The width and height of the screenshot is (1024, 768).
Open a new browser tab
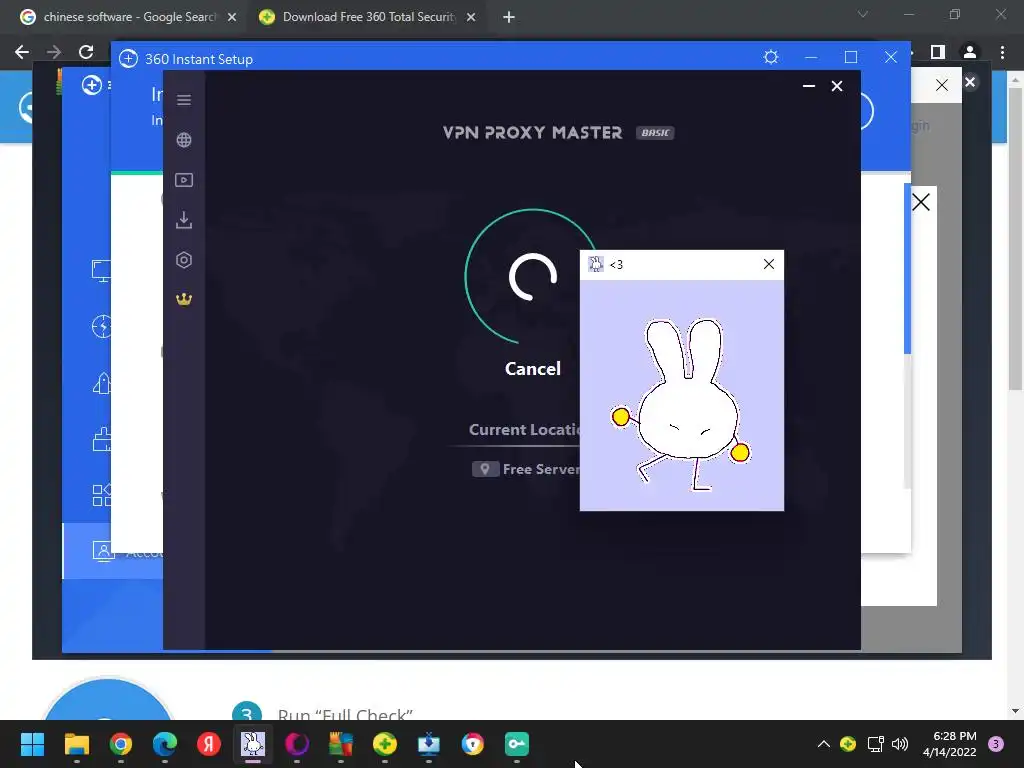pos(509,17)
